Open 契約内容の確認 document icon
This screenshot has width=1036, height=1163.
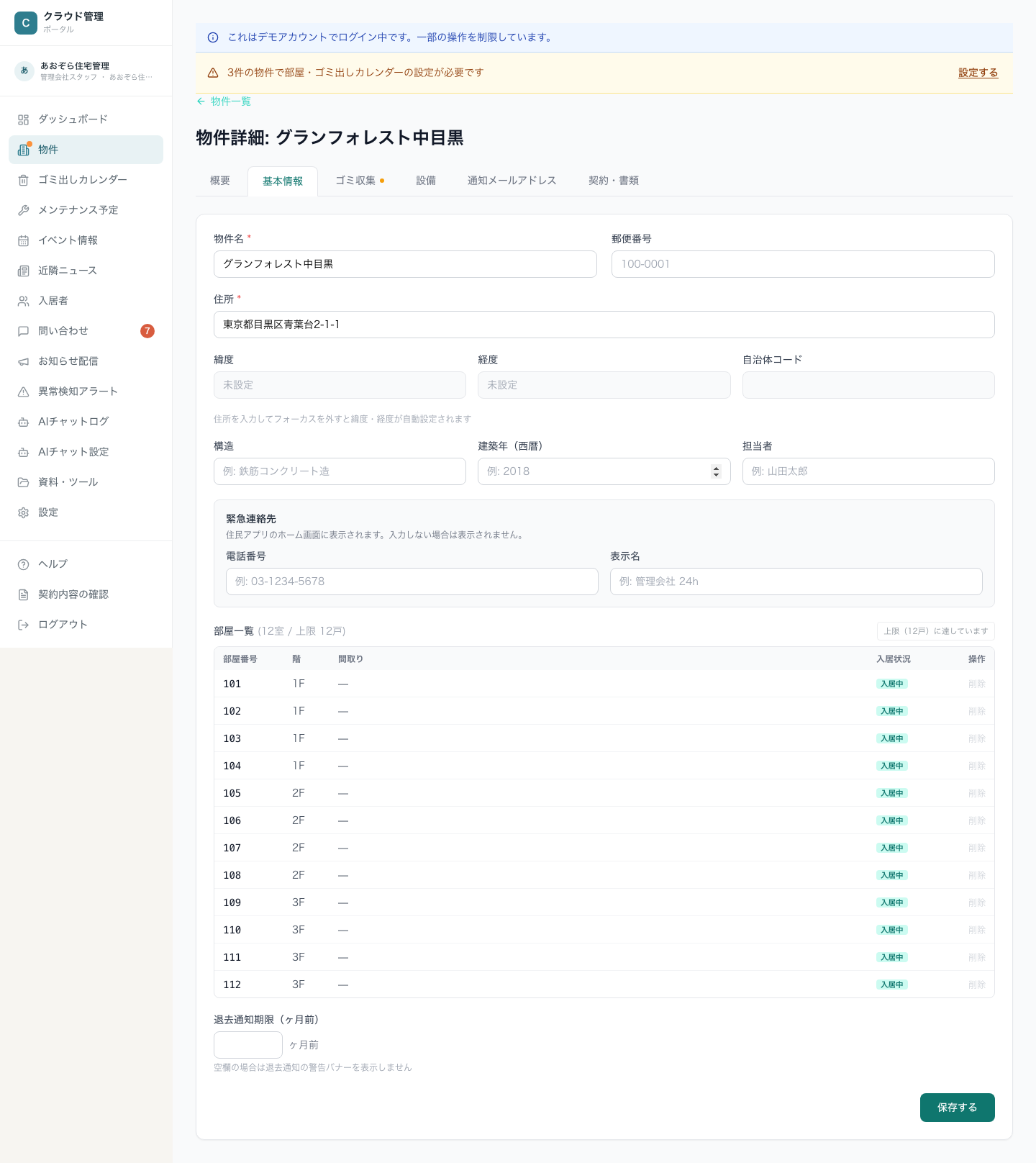tap(24, 594)
